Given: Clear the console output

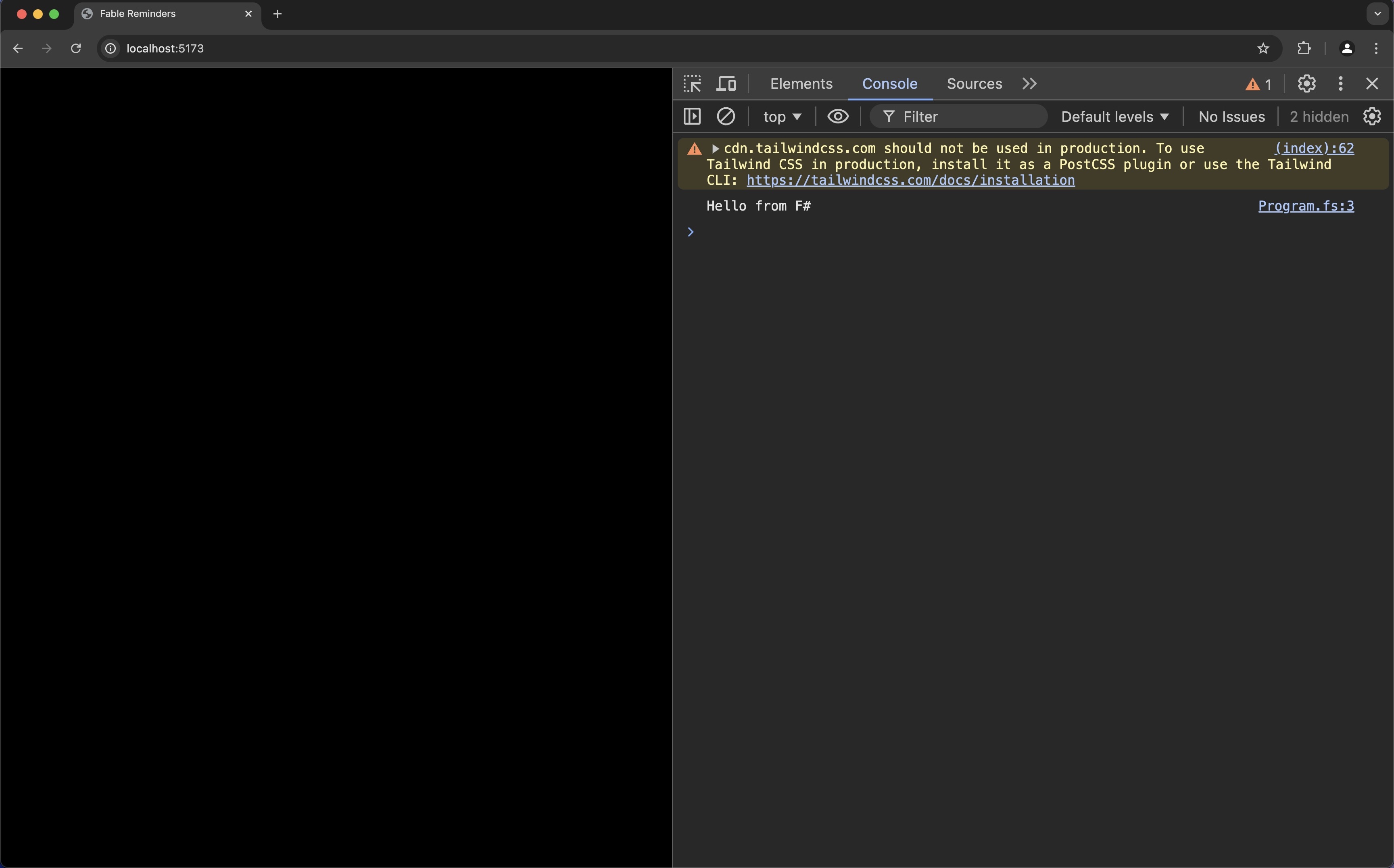Looking at the screenshot, I should (726, 117).
